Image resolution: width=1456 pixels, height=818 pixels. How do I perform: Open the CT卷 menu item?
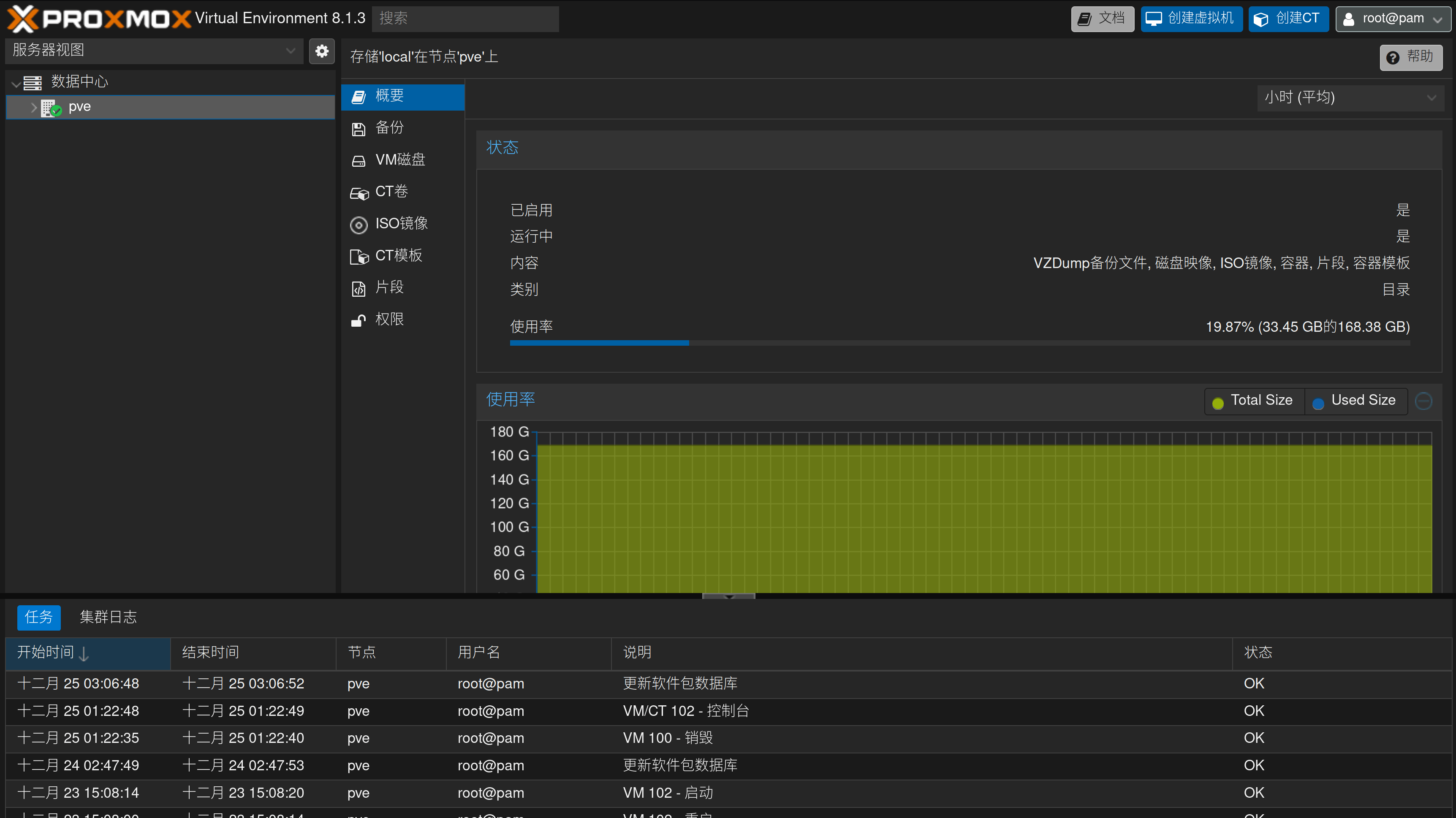coord(402,192)
